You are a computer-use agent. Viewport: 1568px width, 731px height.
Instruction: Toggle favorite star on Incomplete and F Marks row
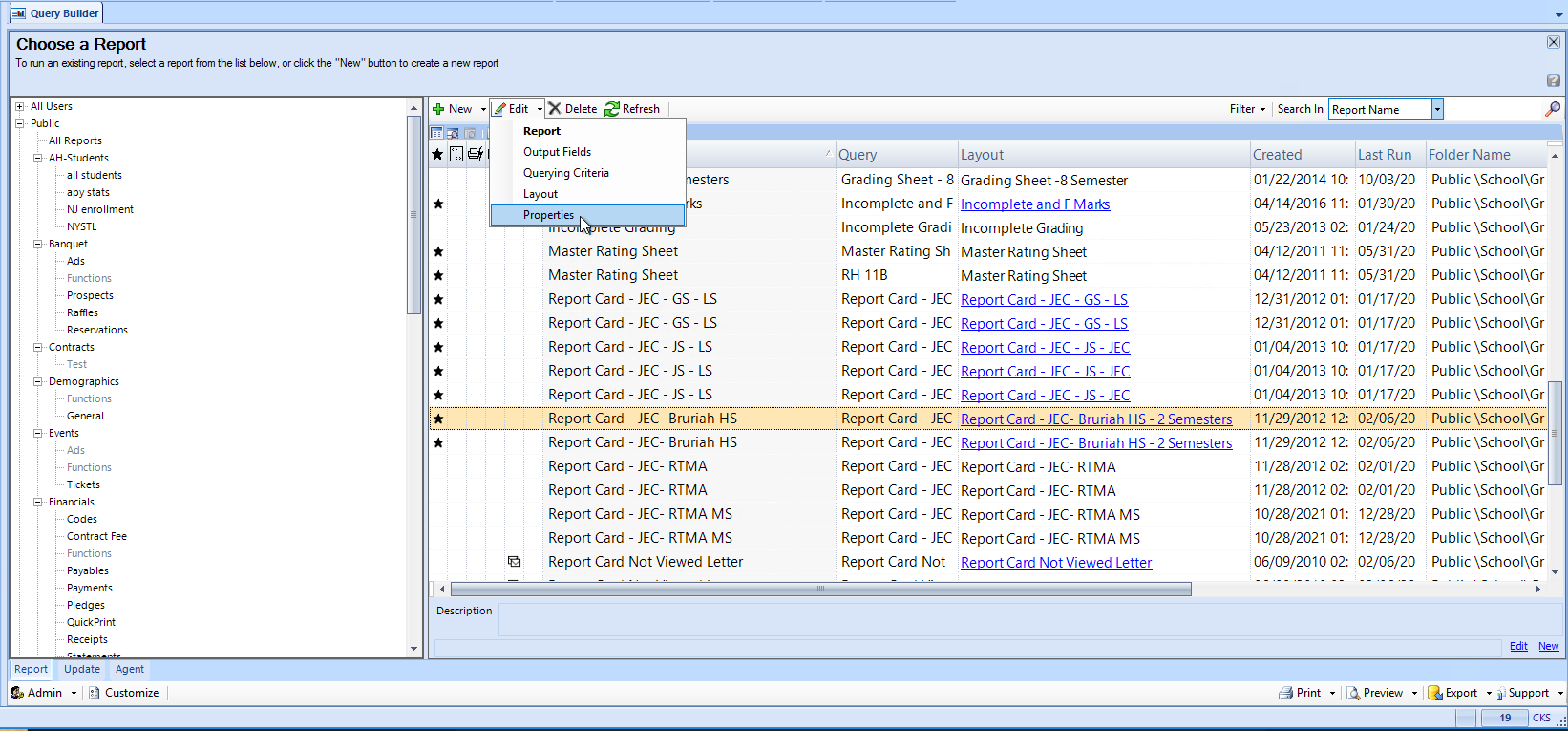[438, 204]
